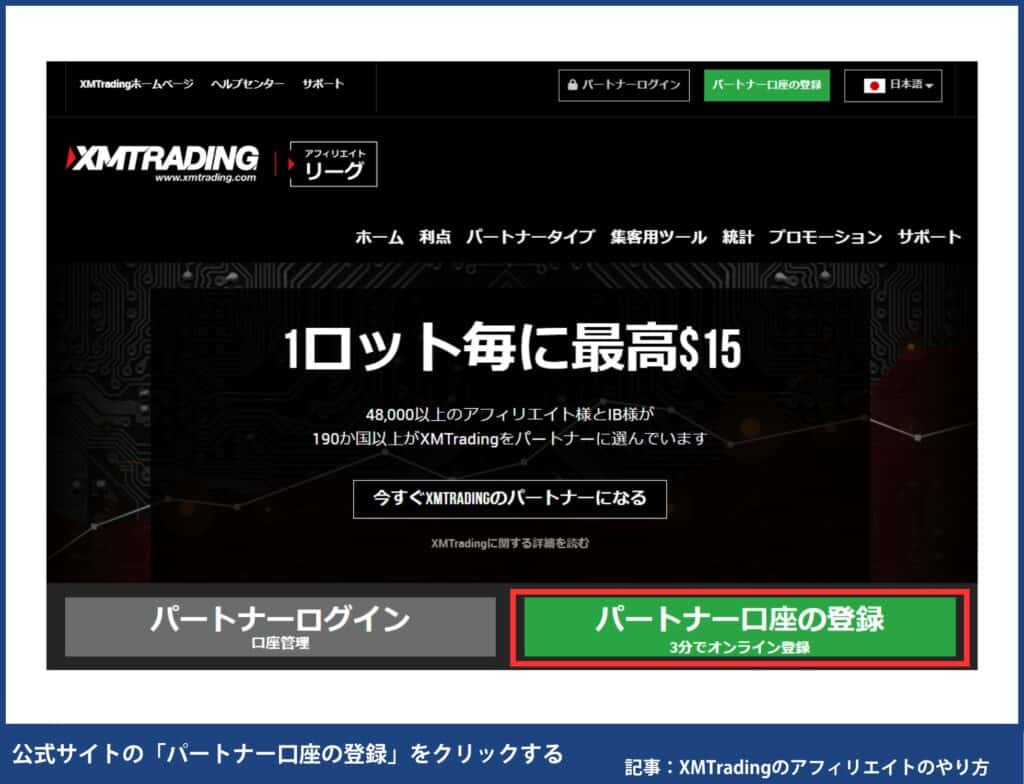Open the プロモーション menu
Viewport: 1024px width, 784px height.
click(x=824, y=236)
